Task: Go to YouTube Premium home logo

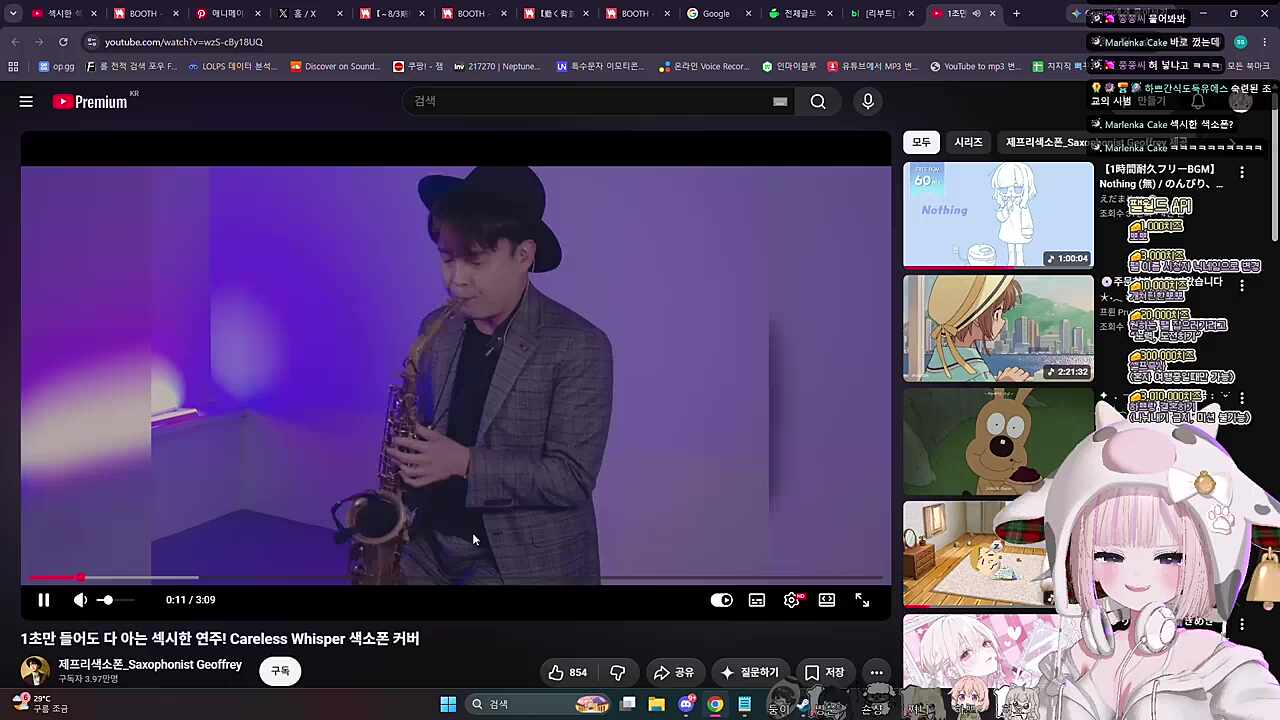Action: coord(90,101)
